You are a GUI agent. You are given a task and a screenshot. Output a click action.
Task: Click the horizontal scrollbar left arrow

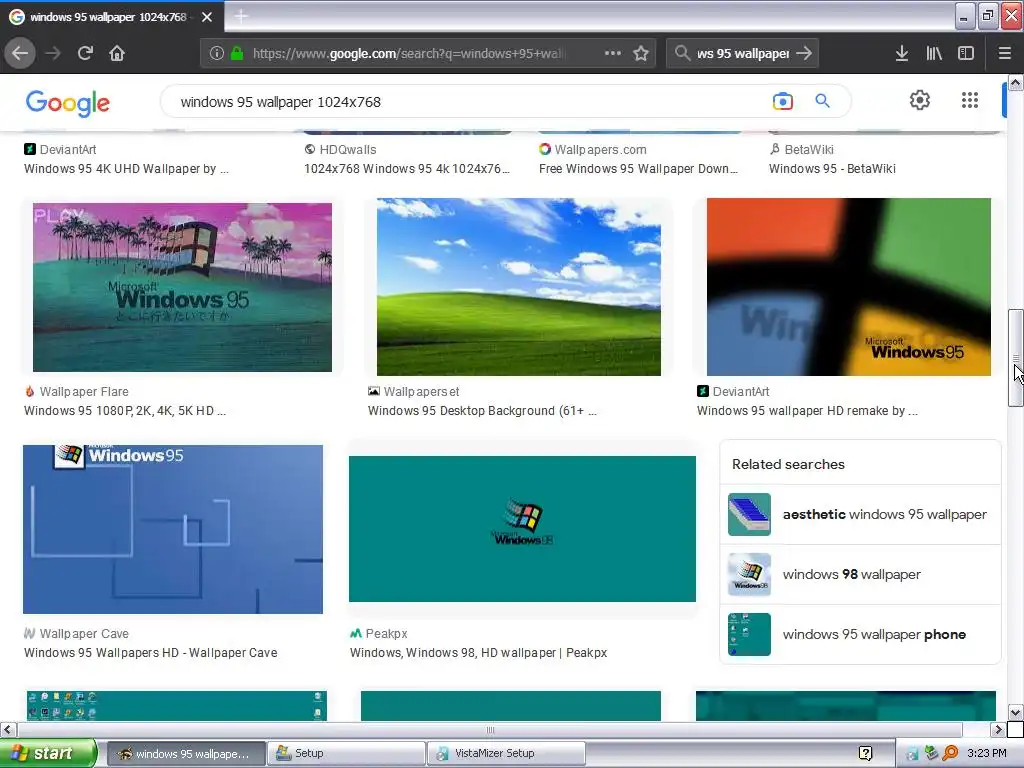[x=8, y=729]
